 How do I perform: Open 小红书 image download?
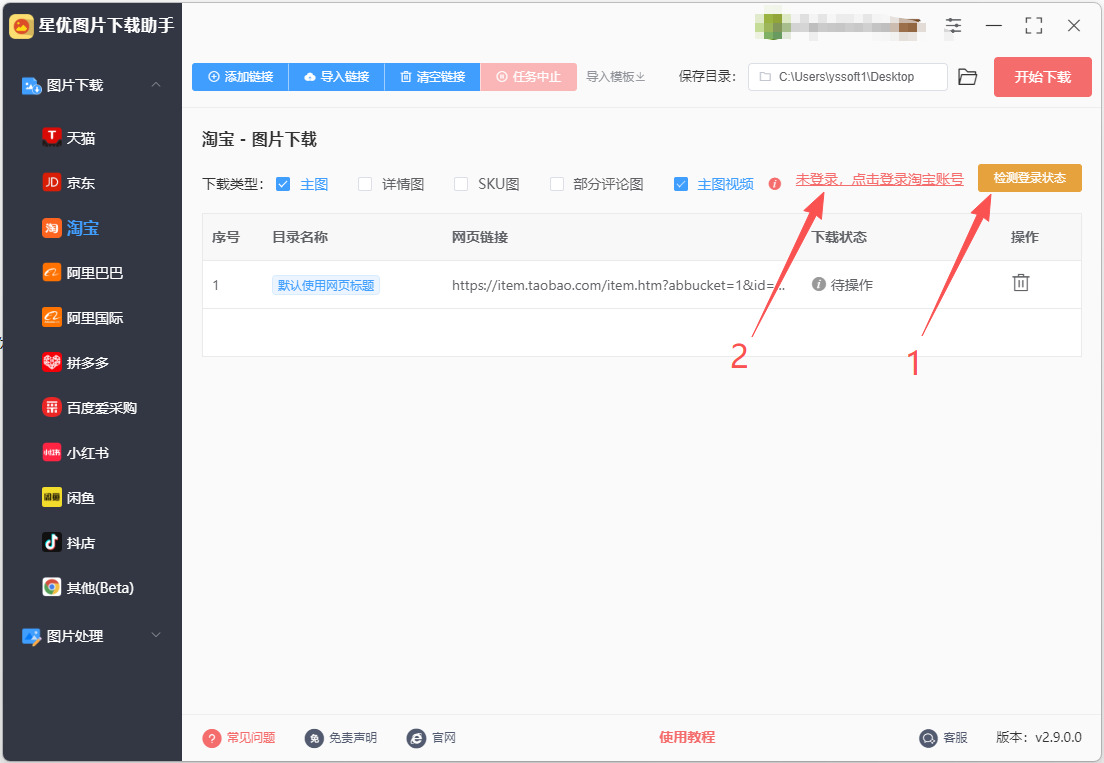[x=76, y=453]
